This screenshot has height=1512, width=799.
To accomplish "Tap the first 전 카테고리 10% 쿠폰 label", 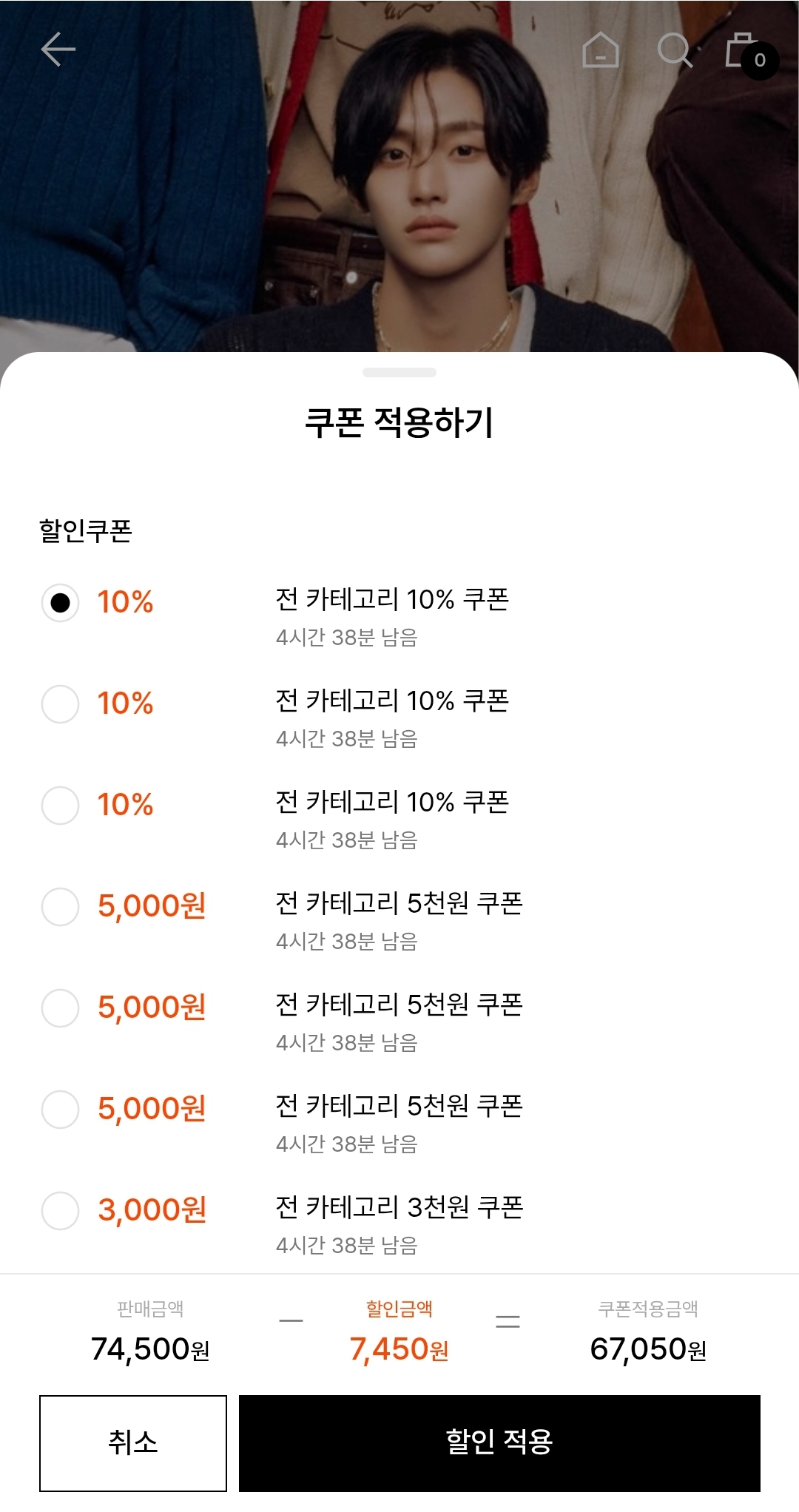I will [392, 599].
